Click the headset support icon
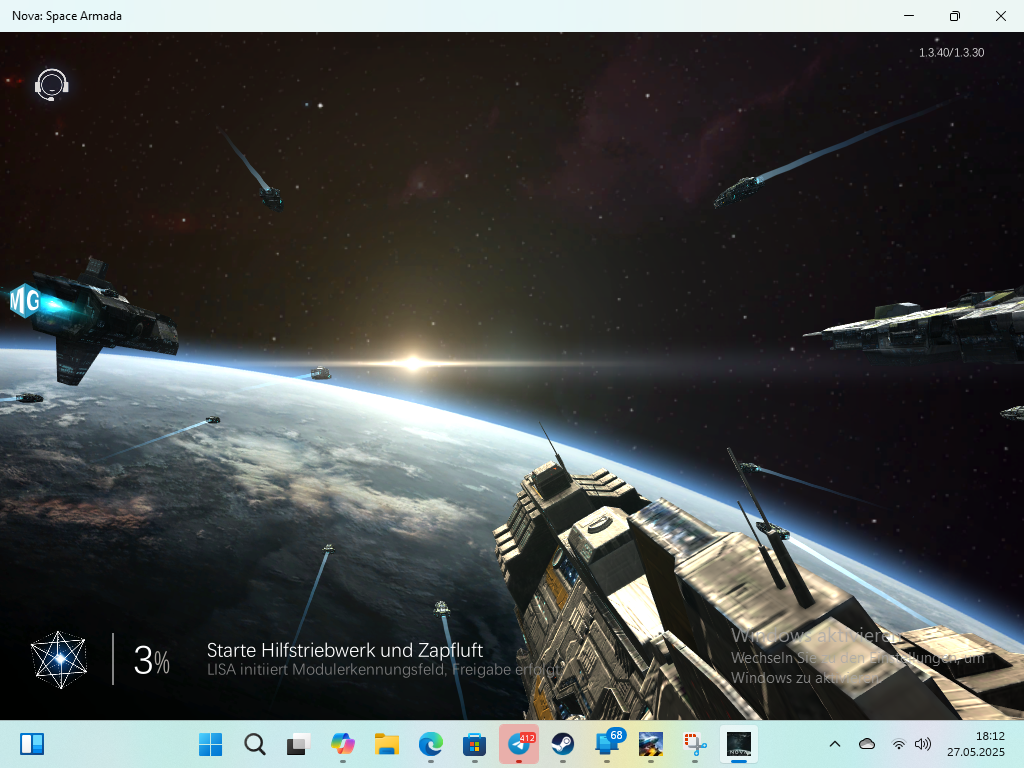 point(51,84)
